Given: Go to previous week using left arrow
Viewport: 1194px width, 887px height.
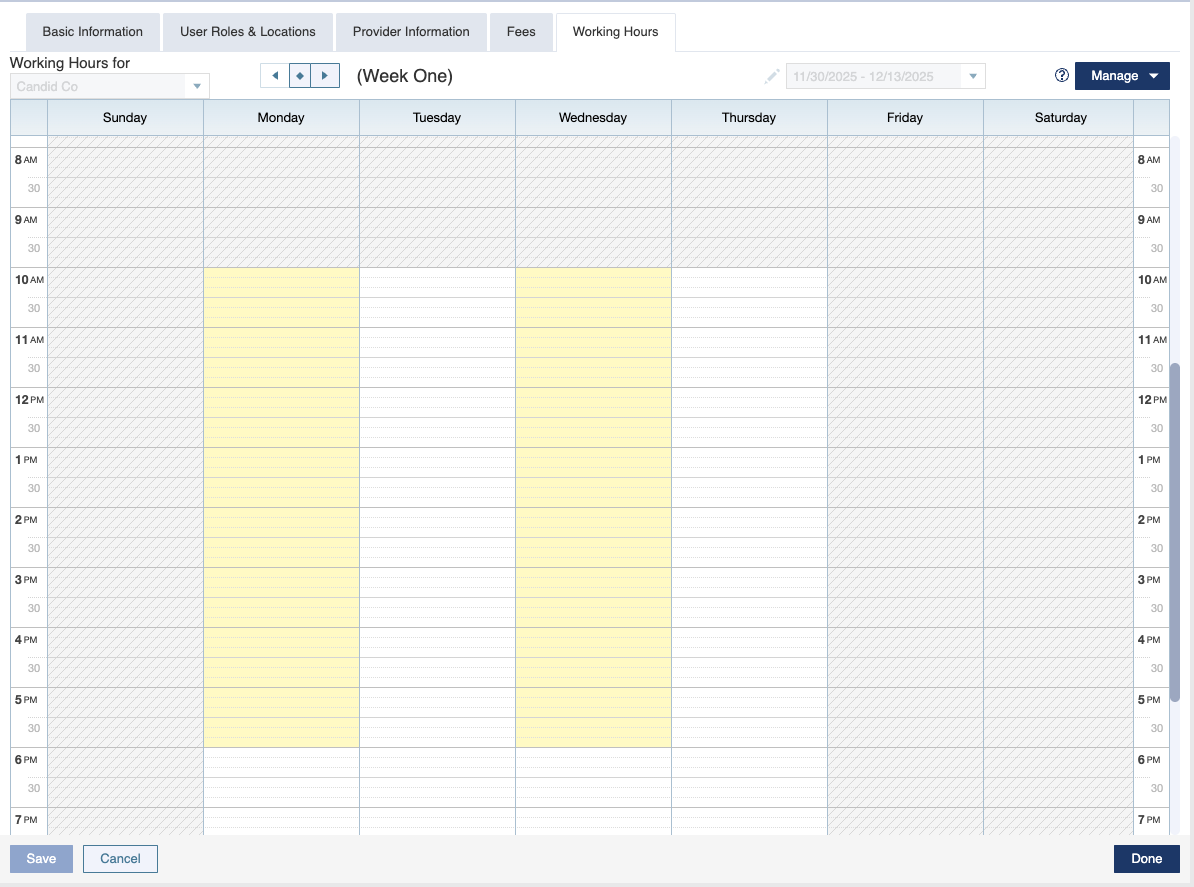Looking at the screenshot, I should [x=275, y=76].
